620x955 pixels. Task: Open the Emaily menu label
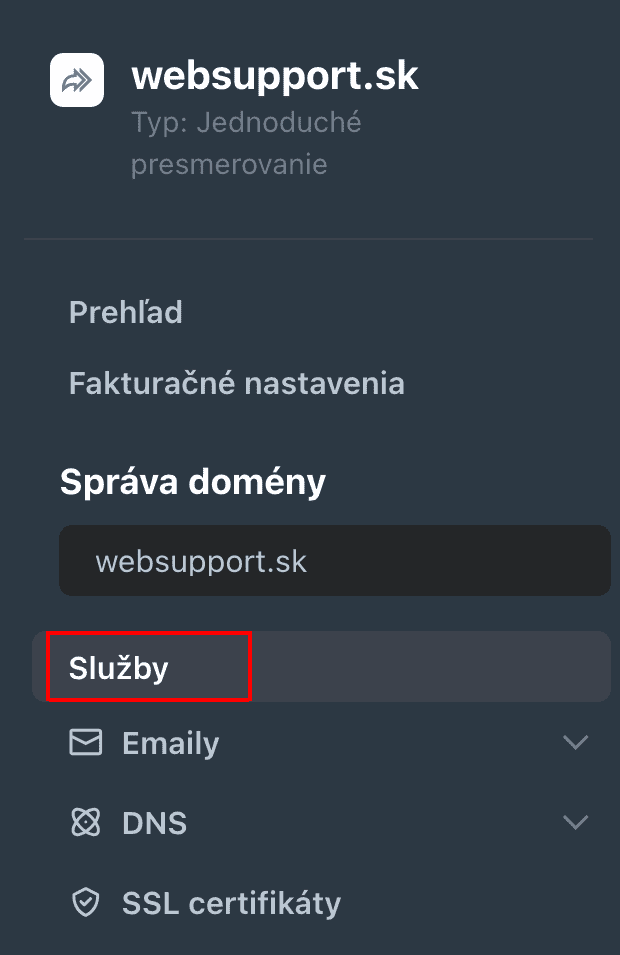click(x=171, y=744)
